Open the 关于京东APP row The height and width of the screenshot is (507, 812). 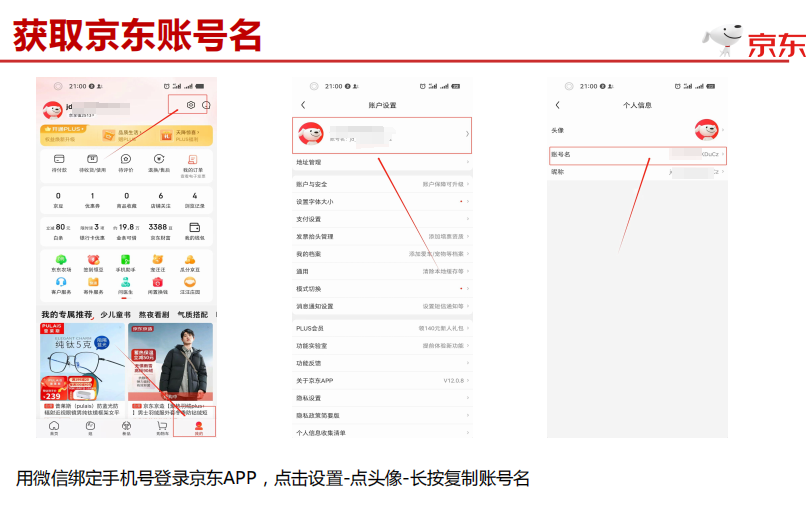(382, 381)
